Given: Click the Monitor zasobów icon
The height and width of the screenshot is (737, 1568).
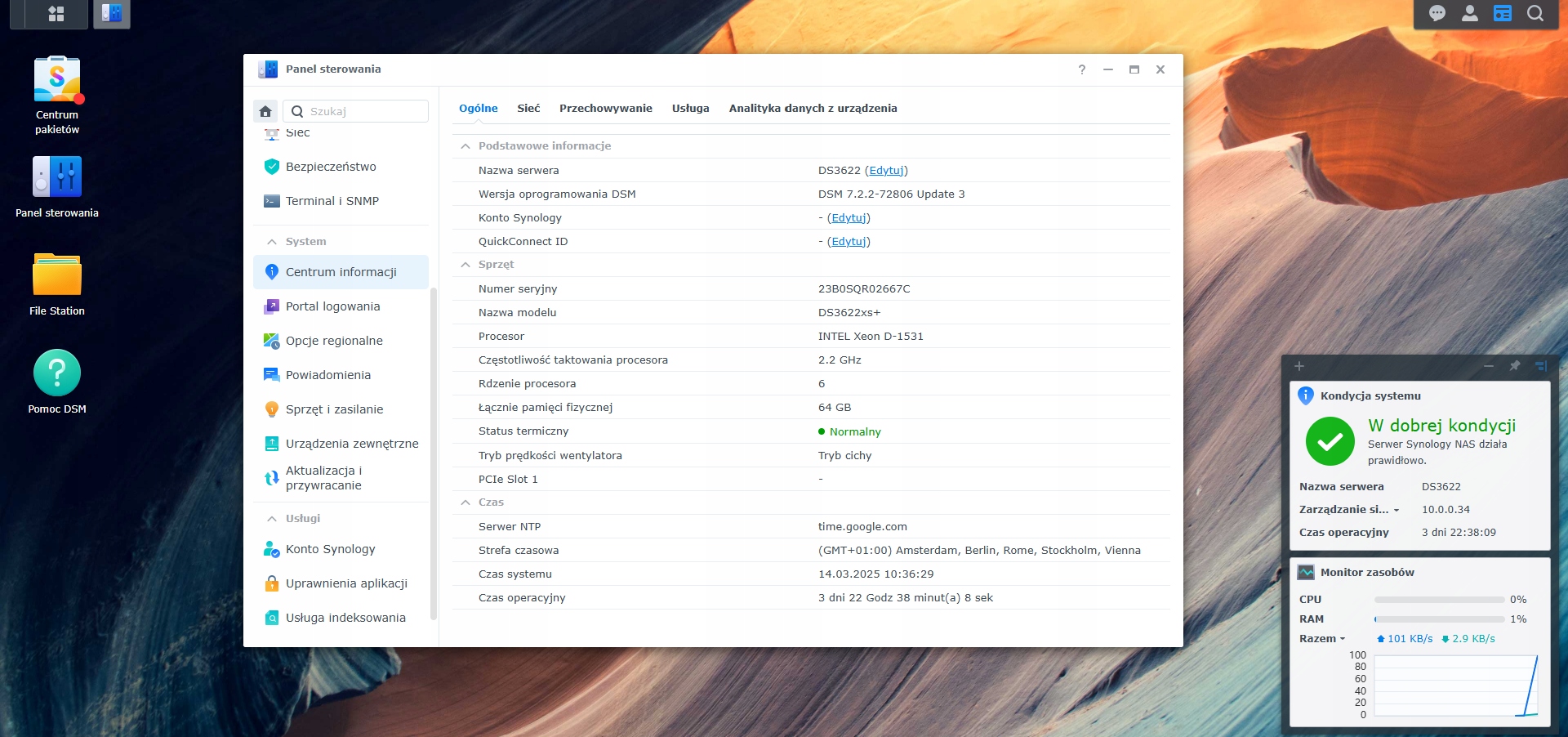Looking at the screenshot, I should [1306, 572].
